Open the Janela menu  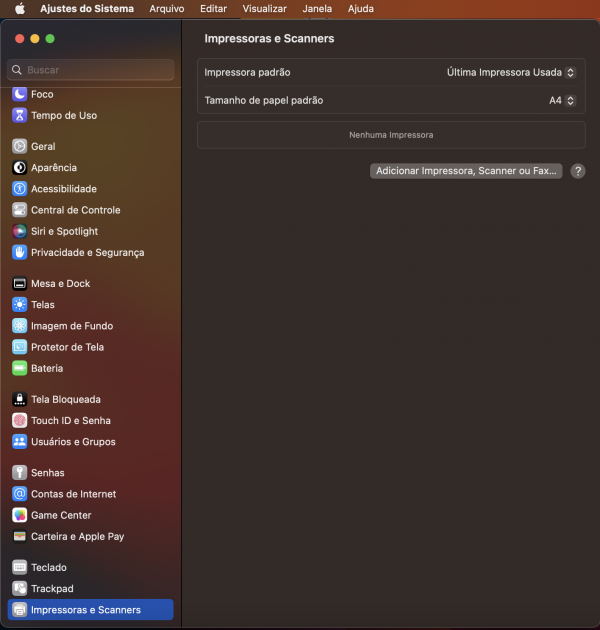[317, 8]
